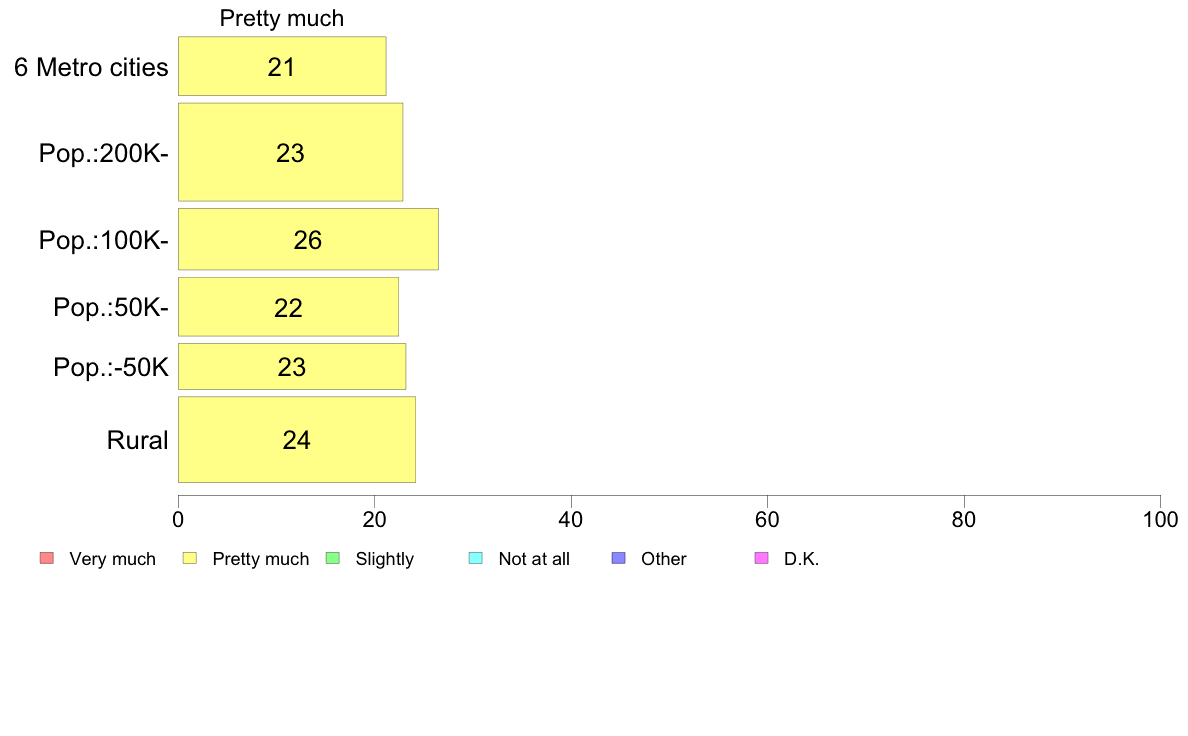Select the Pop.:-50K bar showing 23
This screenshot has height=736, width=1188.
[292, 367]
